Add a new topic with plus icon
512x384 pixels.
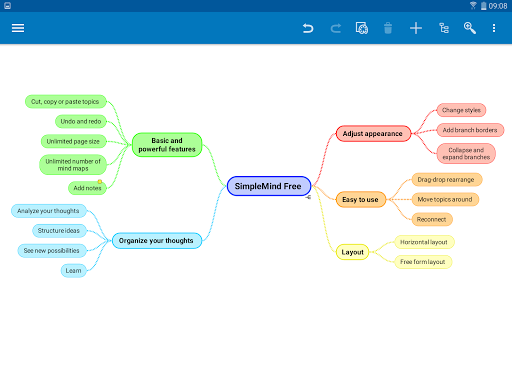point(416,28)
